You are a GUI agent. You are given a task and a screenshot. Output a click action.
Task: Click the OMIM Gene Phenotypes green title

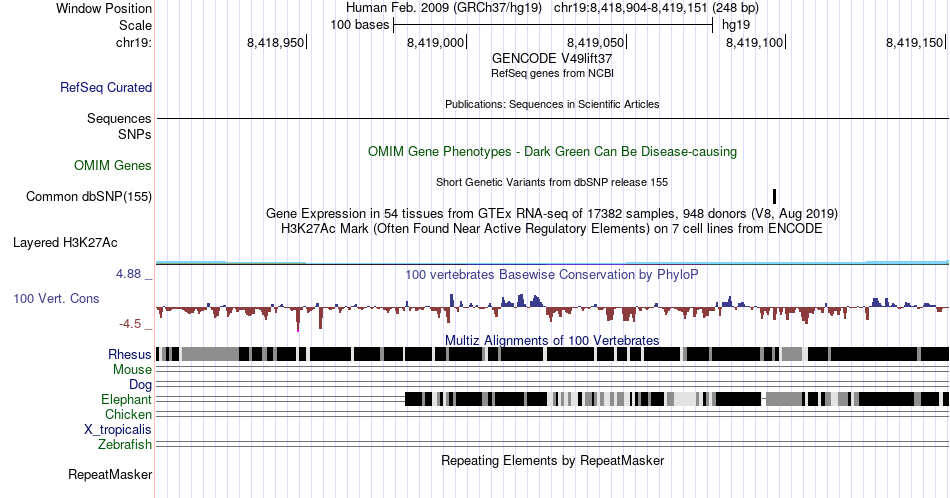[x=552, y=151]
